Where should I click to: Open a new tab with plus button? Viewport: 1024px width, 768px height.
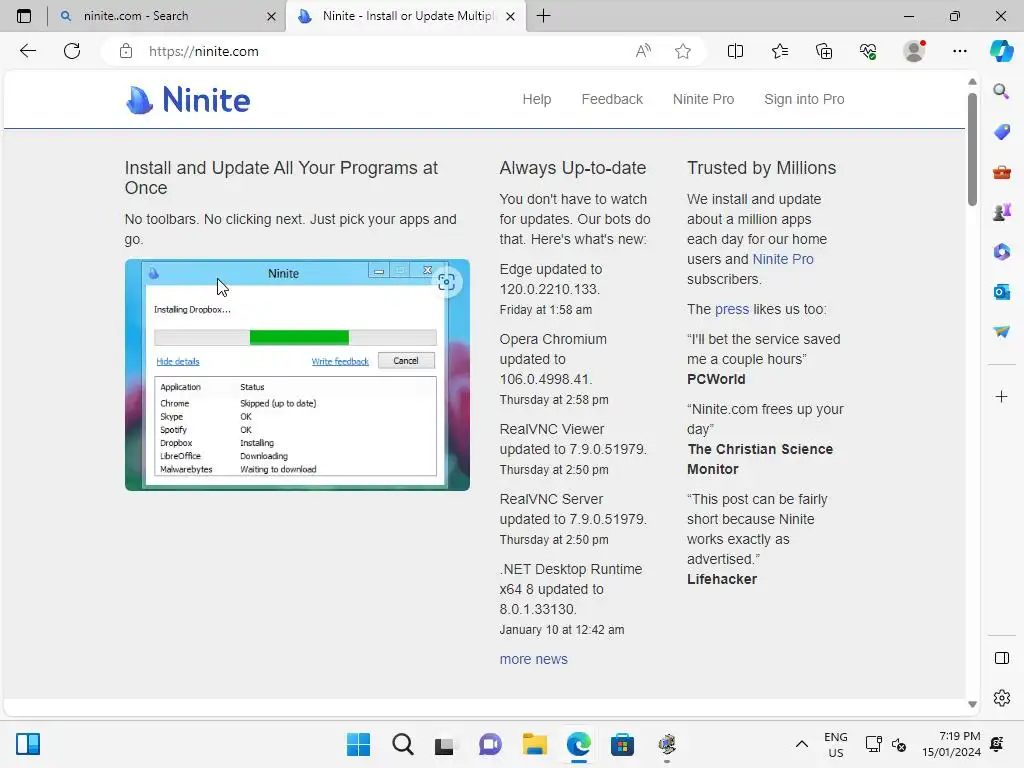click(x=543, y=16)
